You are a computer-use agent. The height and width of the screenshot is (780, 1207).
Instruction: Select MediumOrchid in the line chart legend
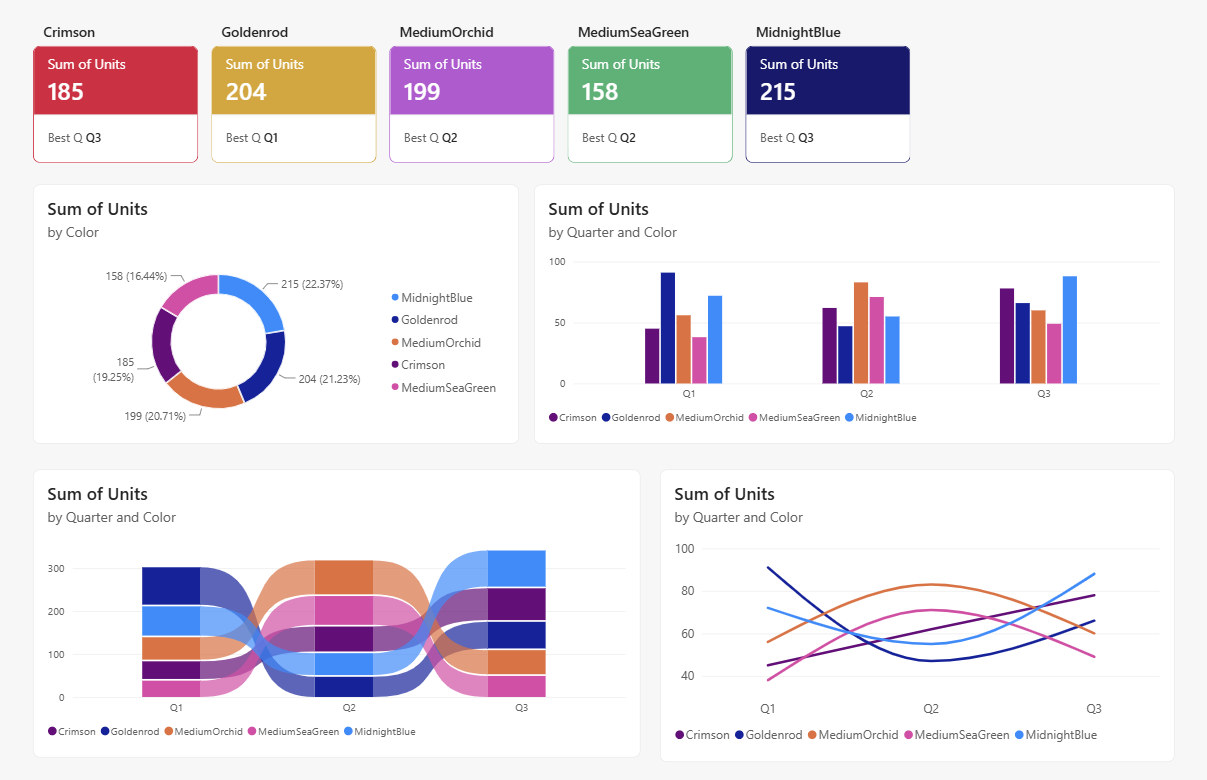(853, 735)
